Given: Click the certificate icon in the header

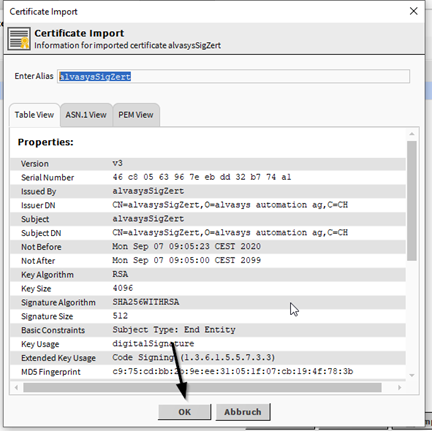Looking at the screenshot, I should [x=19, y=39].
